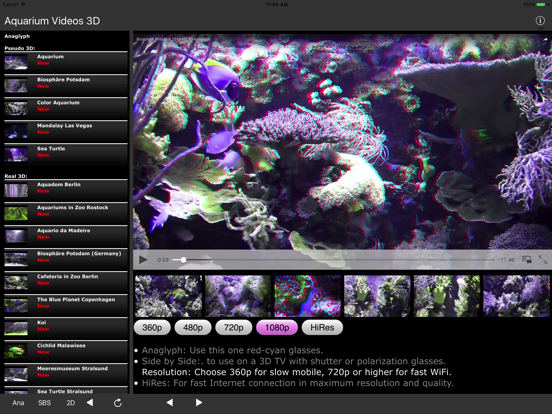Expand video to fullscreen
This screenshot has height=414, width=552.
click(543, 259)
